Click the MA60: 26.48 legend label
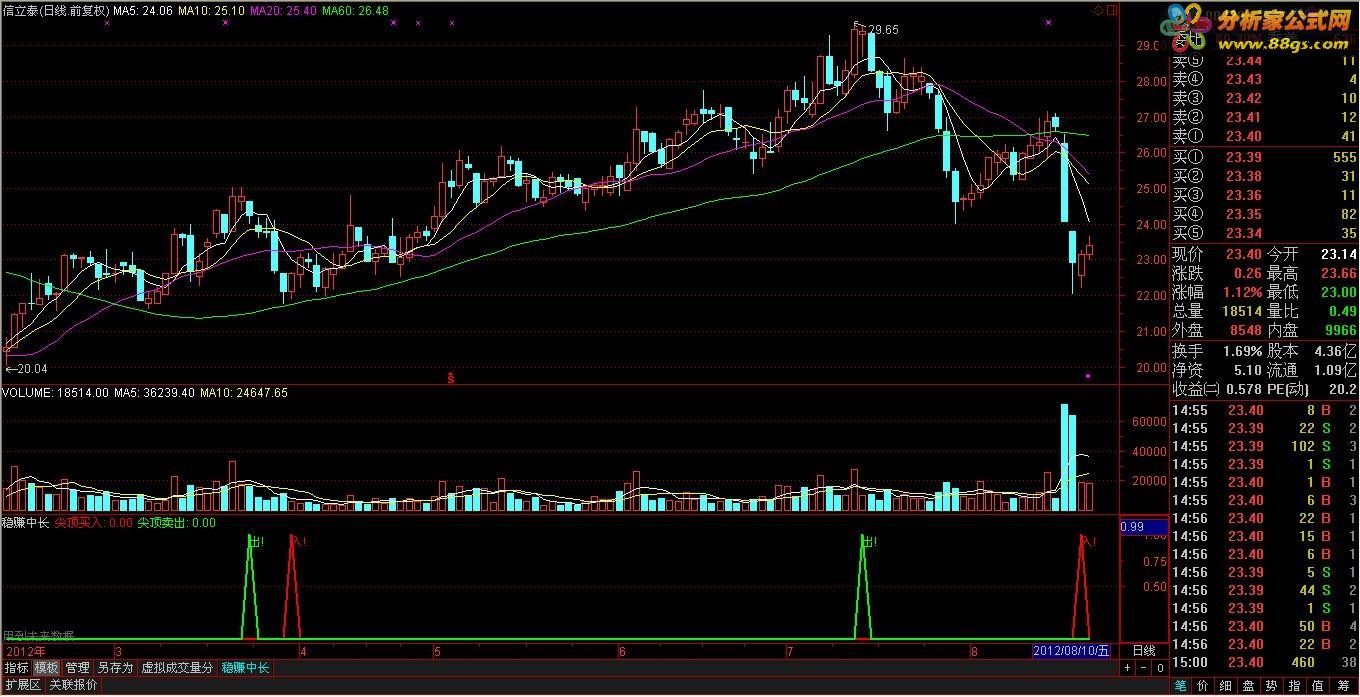The image size is (1360, 697). click(354, 10)
